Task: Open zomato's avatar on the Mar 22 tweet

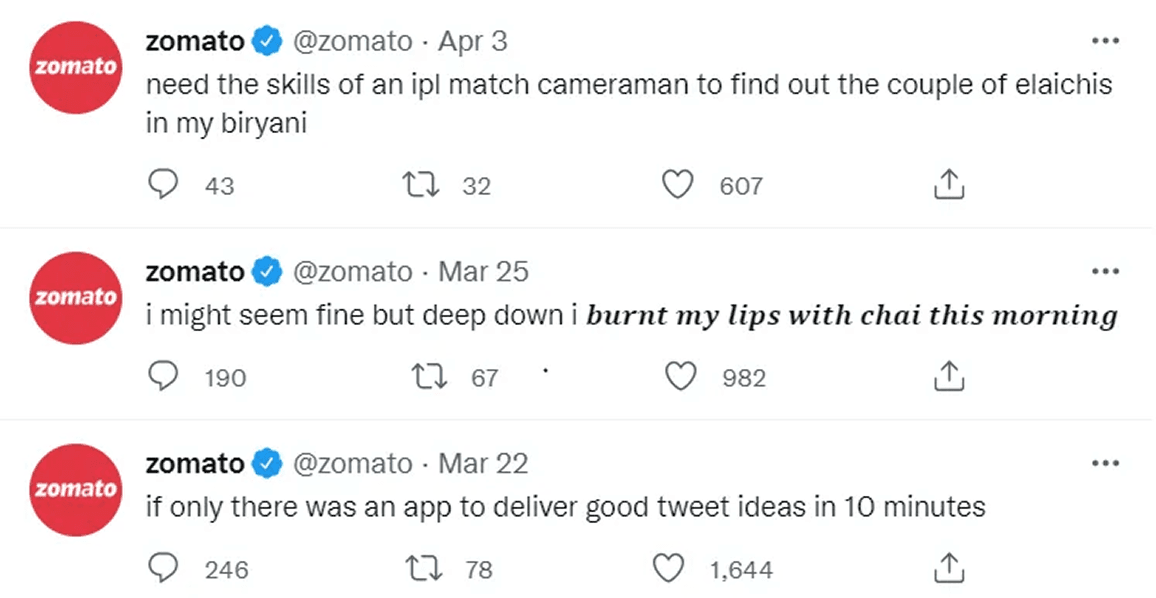Action: coord(74,490)
